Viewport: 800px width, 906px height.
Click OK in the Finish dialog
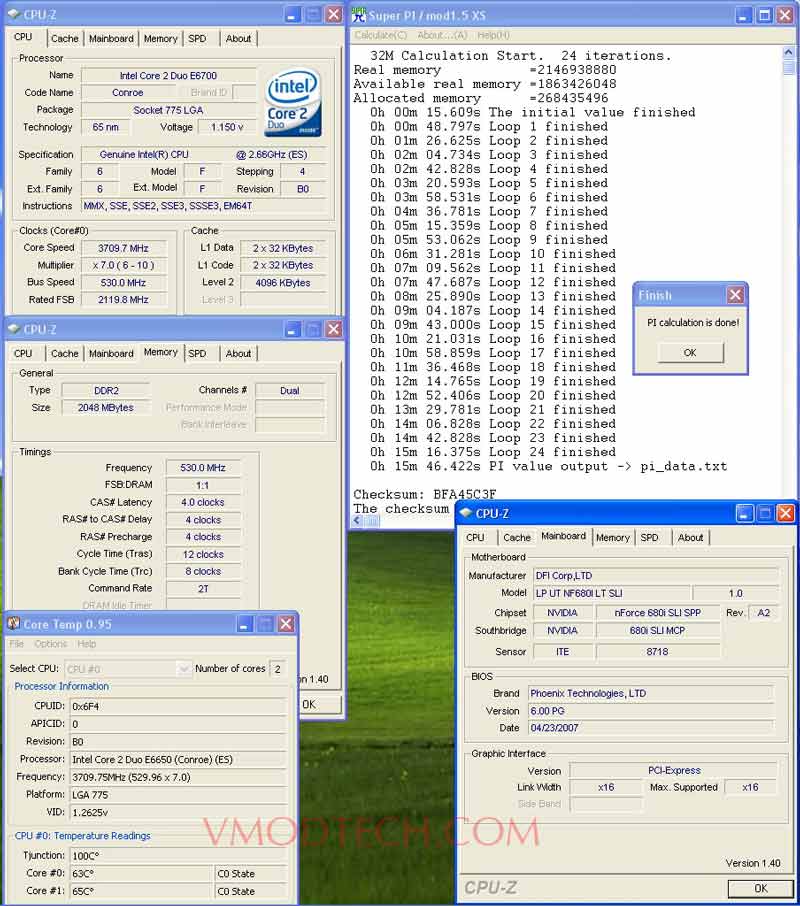(x=690, y=352)
